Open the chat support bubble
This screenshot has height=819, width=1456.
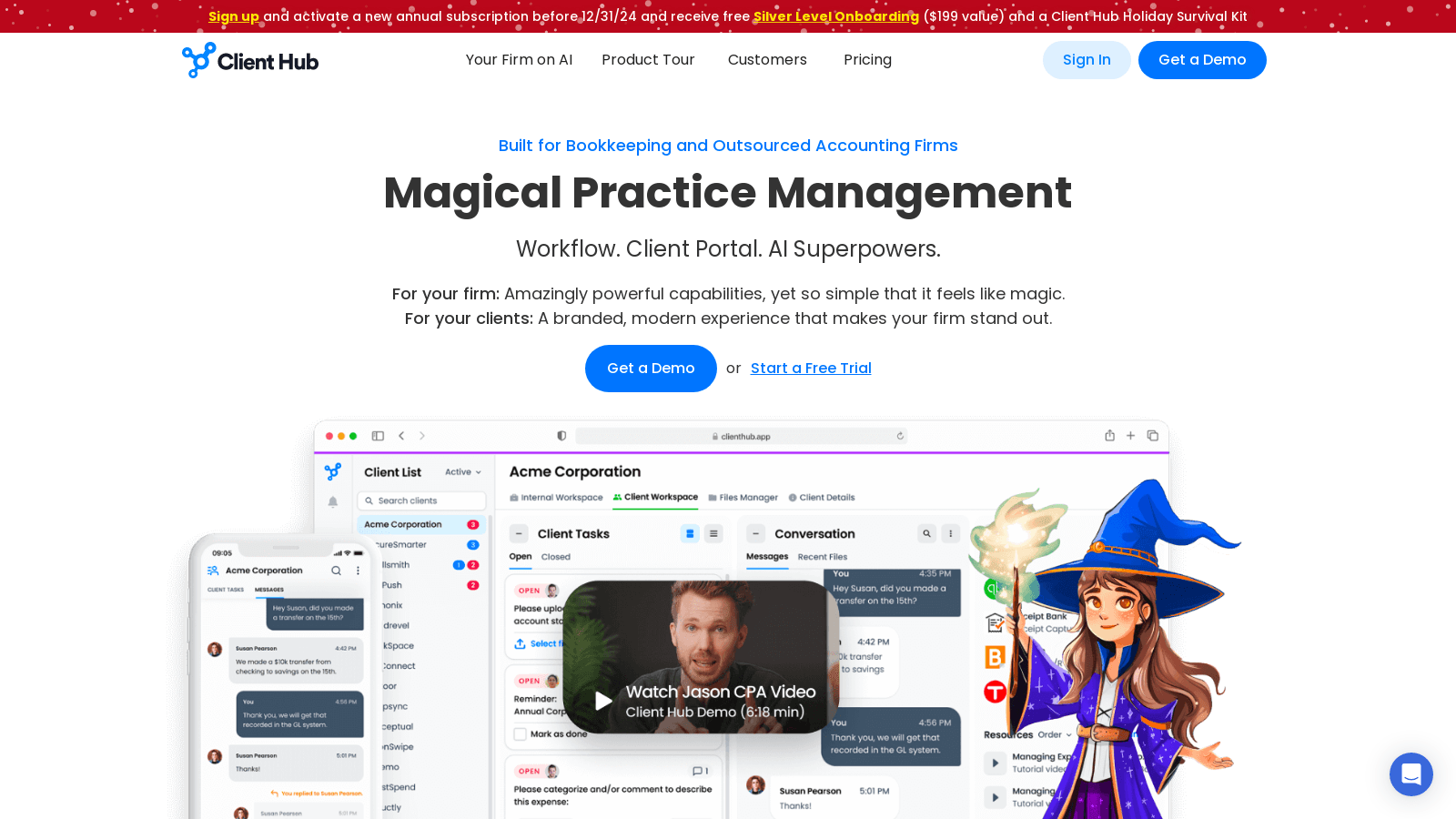coord(1411,774)
